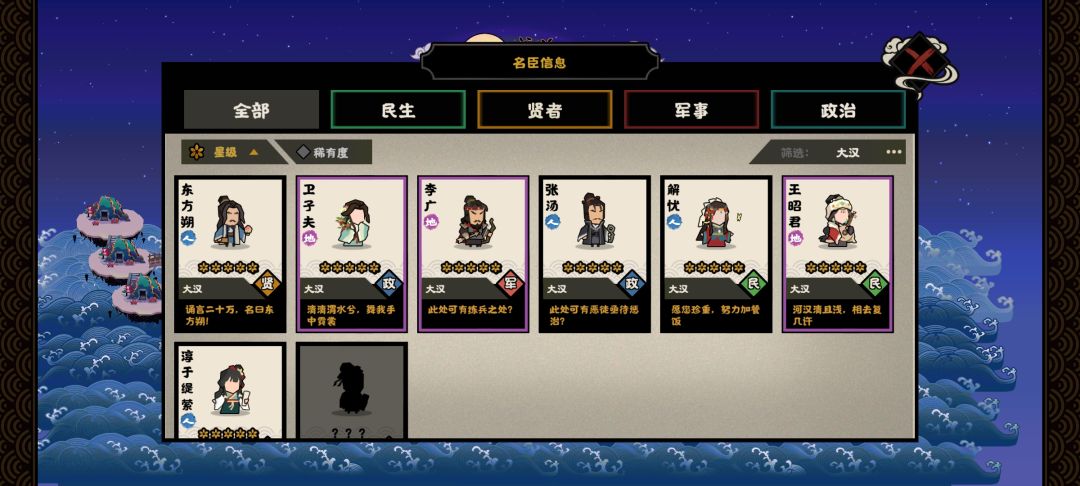Click the 地 attribute icon on 王昭君's card
This screenshot has height=486, width=1080.
(x=796, y=238)
